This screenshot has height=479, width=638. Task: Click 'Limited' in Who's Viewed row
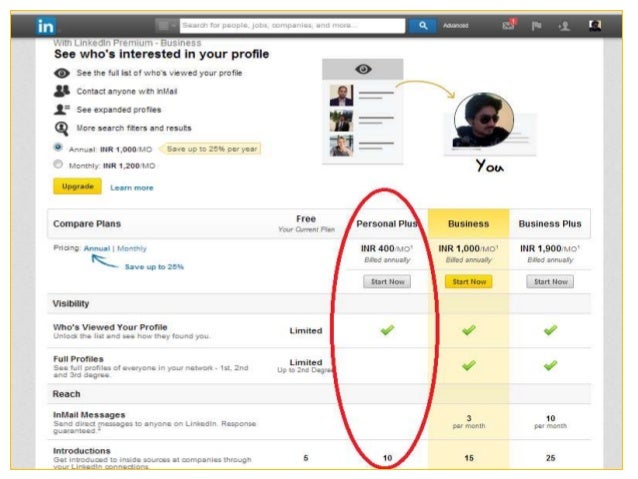pyautogui.click(x=306, y=331)
